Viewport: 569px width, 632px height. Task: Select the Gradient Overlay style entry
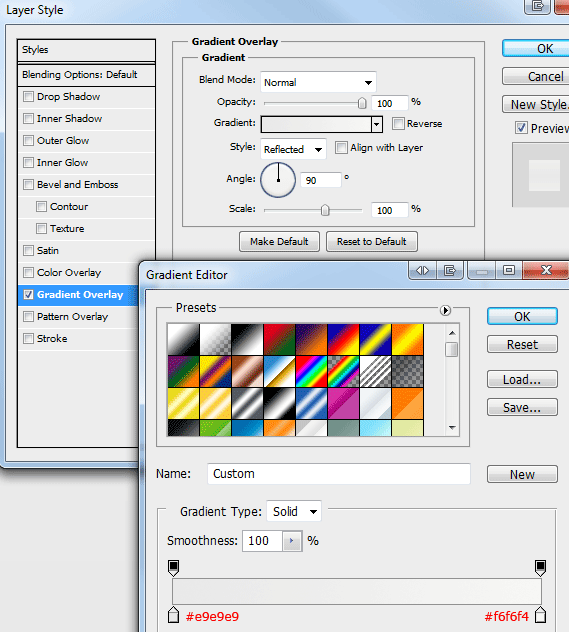(x=80, y=295)
